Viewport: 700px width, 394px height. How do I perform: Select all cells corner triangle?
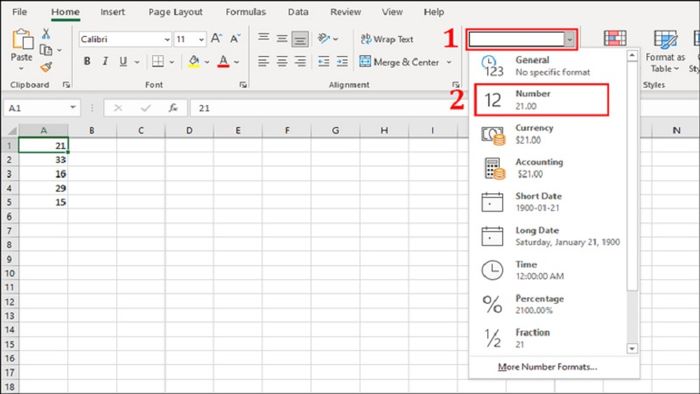[x=11, y=130]
